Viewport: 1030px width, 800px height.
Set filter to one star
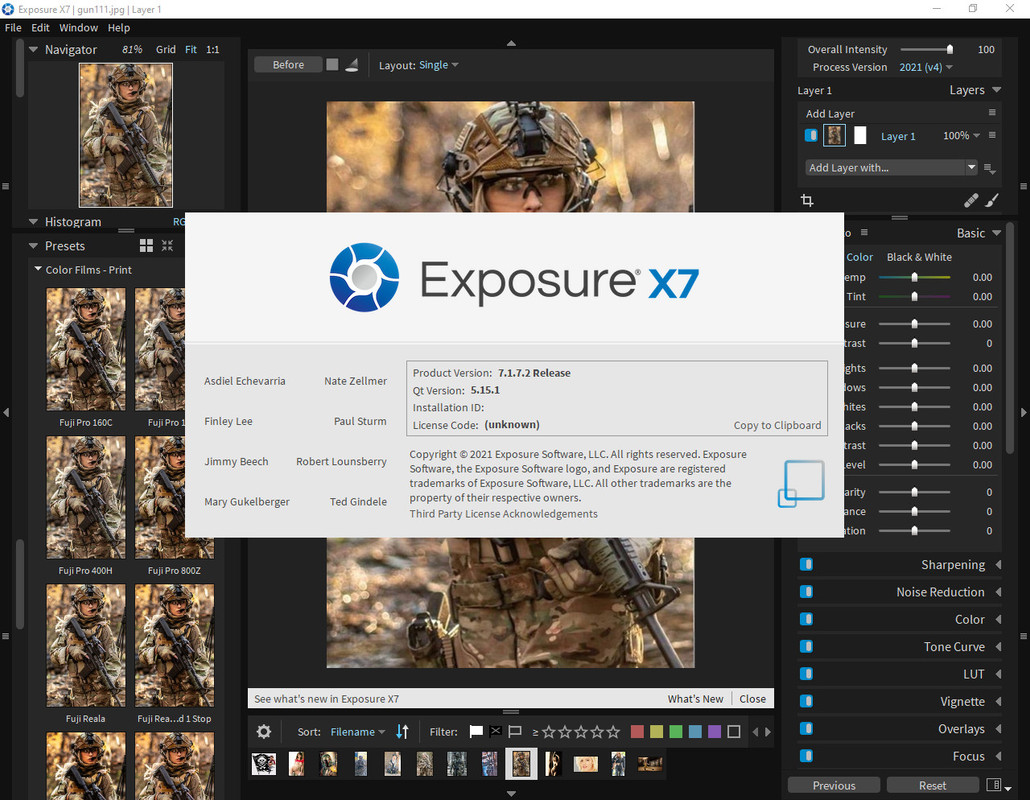click(x=549, y=732)
